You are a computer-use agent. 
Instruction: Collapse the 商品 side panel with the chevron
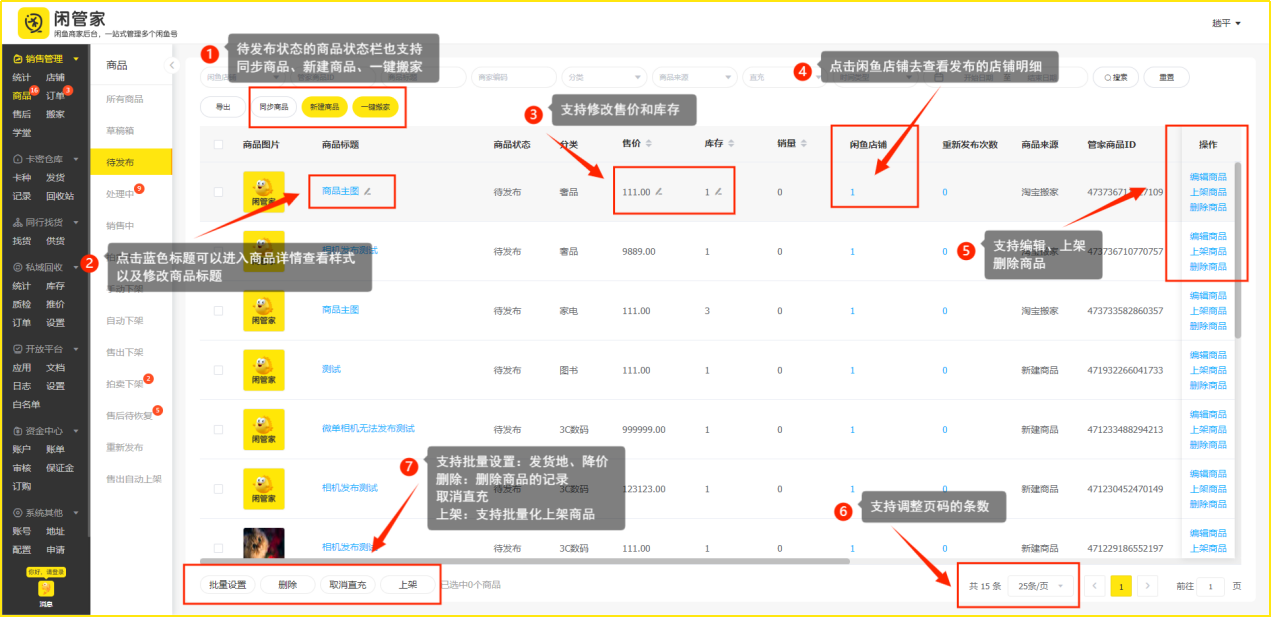coord(171,65)
